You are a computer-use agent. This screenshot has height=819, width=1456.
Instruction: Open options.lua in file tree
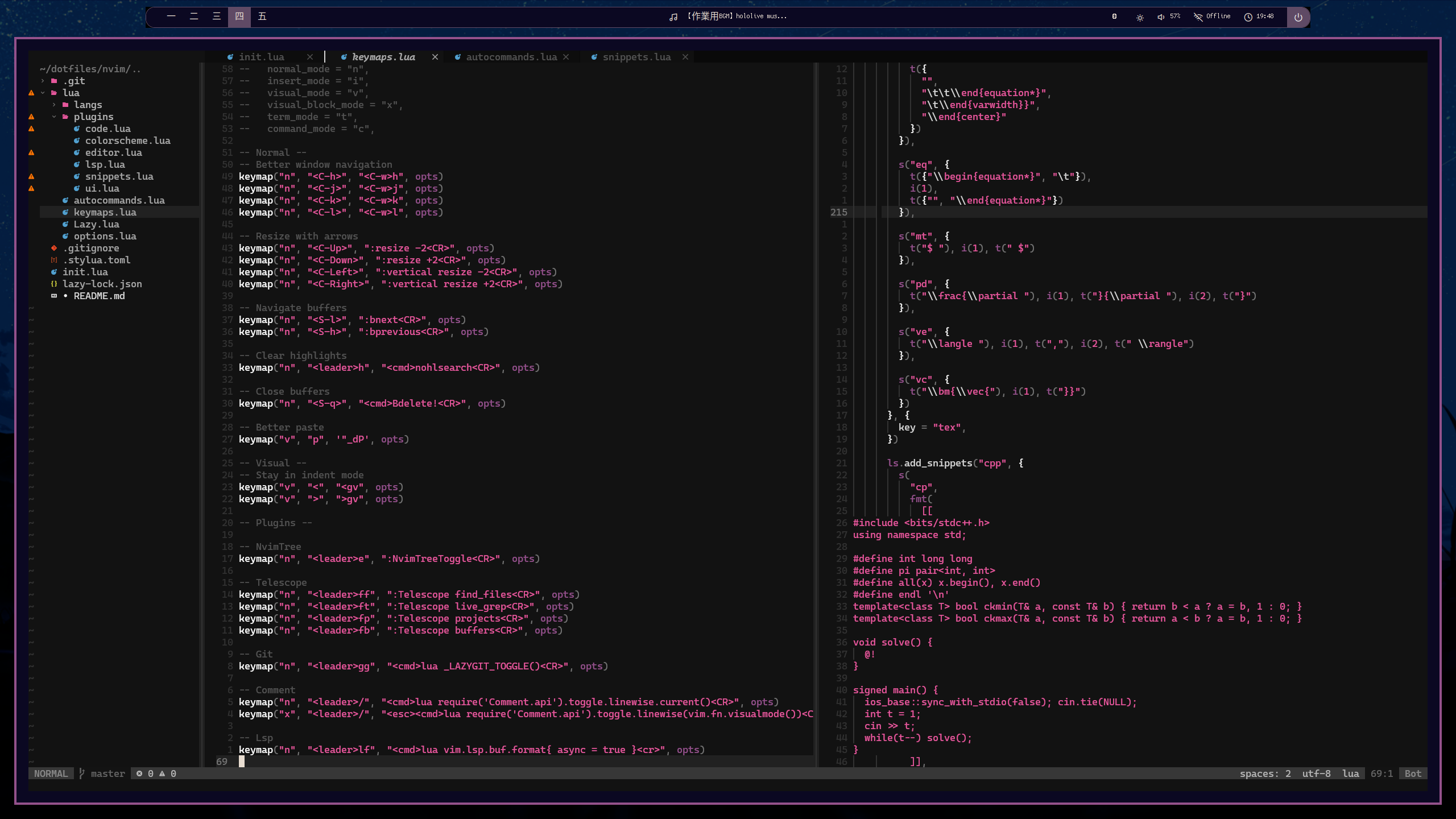[x=105, y=236]
